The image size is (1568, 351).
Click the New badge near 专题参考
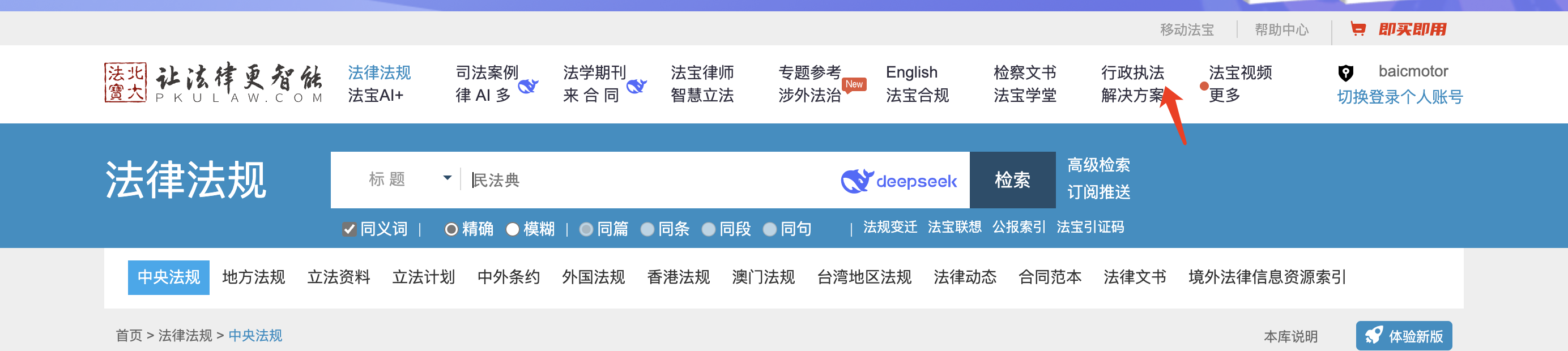854,84
